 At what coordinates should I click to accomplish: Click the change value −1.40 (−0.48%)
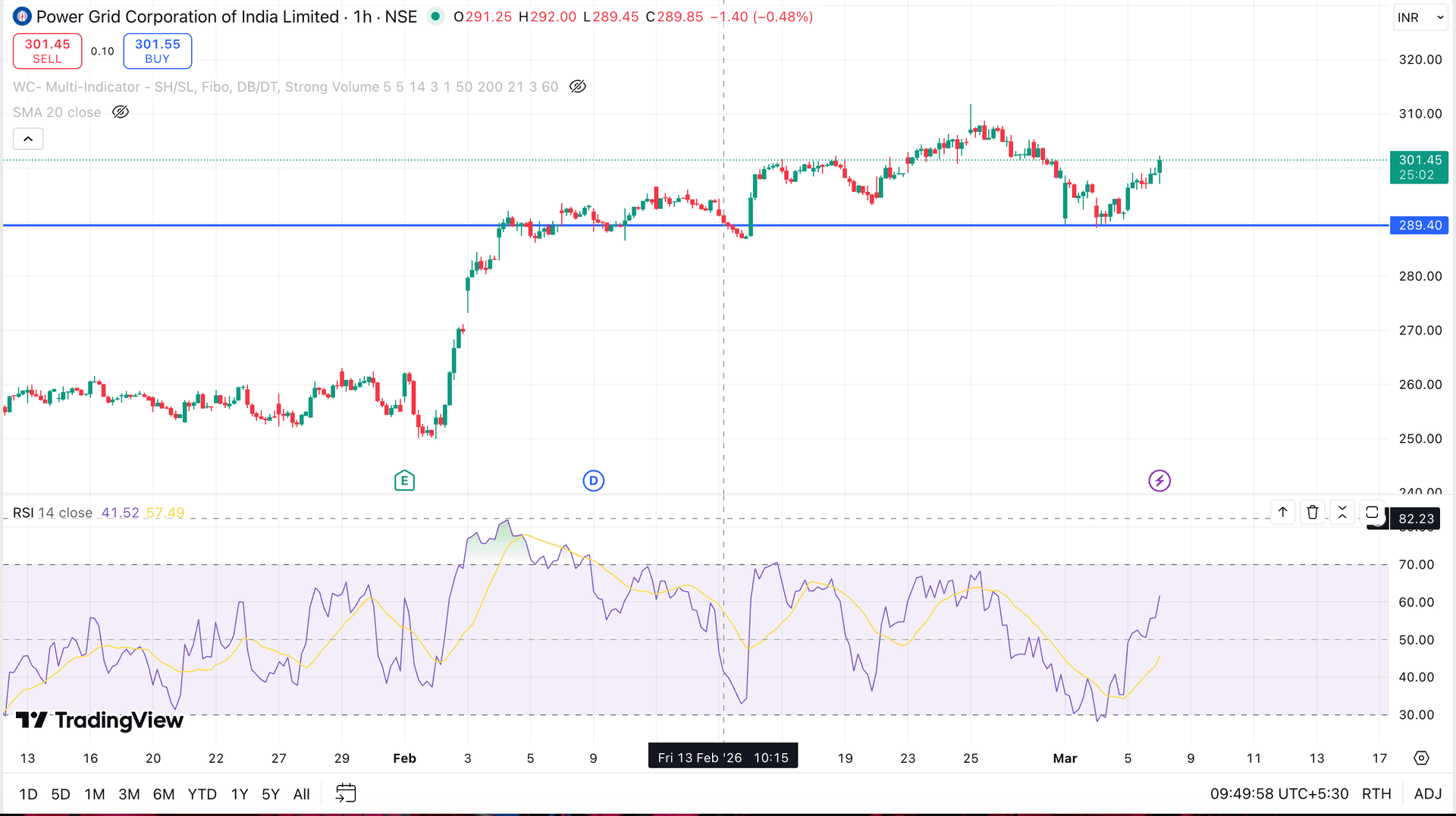[x=761, y=17]
